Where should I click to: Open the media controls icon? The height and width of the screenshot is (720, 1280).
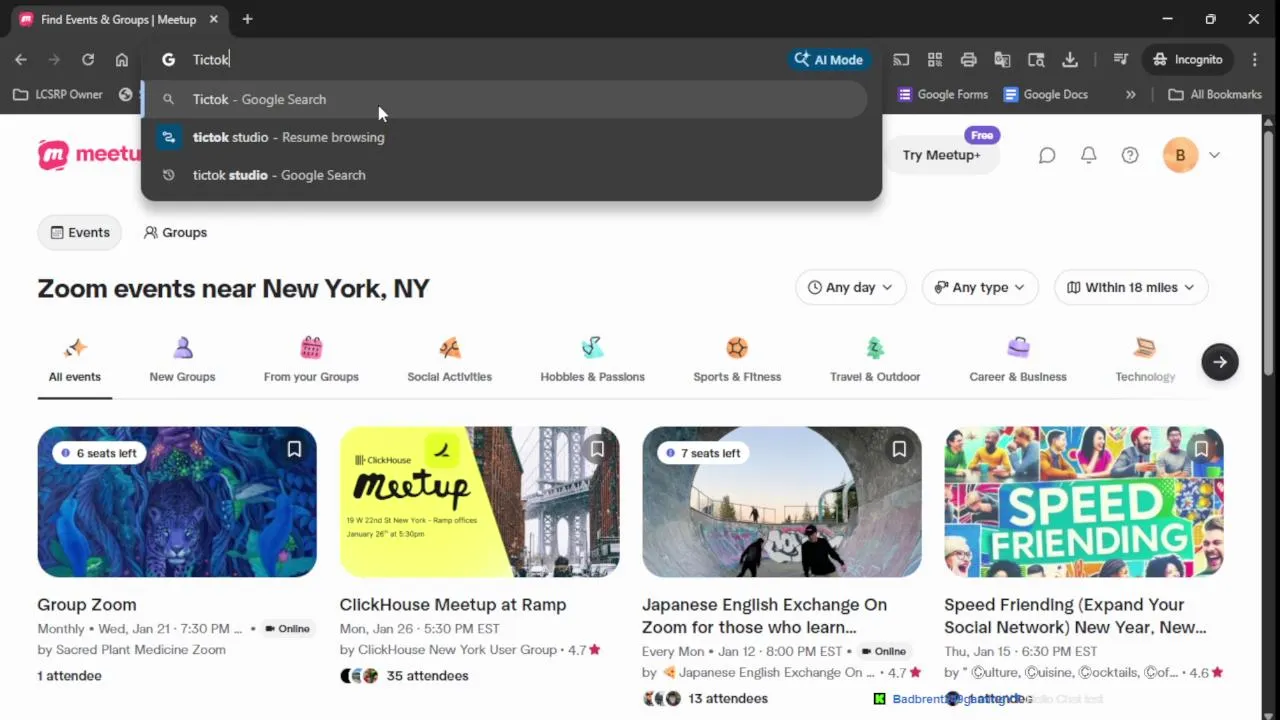tap(1121, 60)
